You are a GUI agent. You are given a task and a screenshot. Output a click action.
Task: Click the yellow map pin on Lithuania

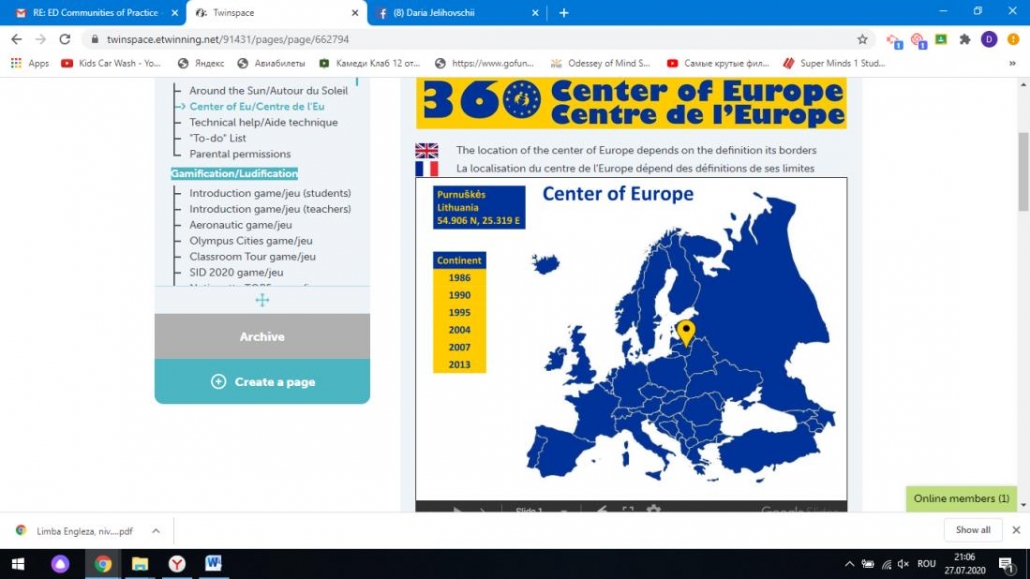[x=685, y=332]
